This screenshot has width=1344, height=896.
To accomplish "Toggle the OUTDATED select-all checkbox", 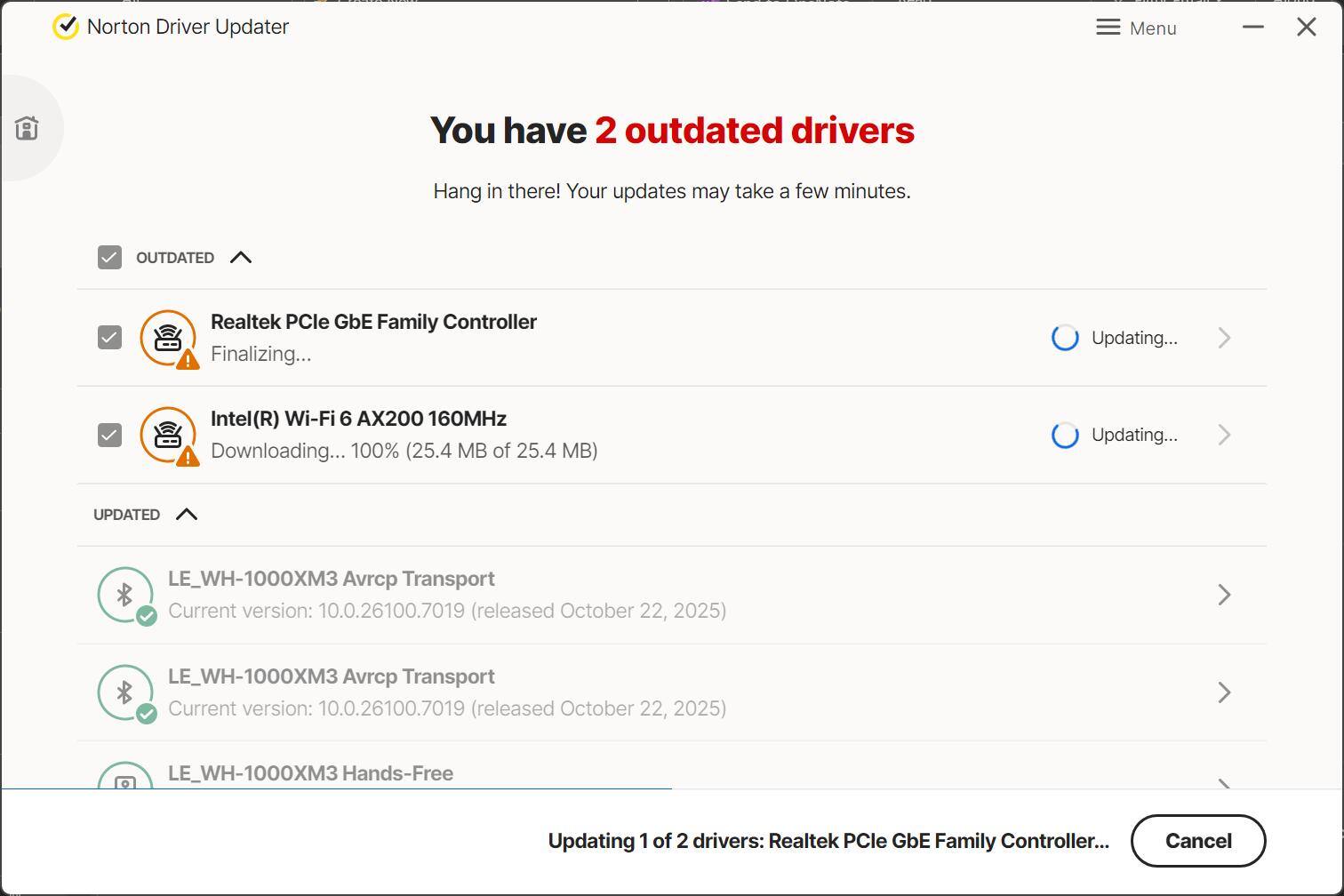I will tap(109, 258).
